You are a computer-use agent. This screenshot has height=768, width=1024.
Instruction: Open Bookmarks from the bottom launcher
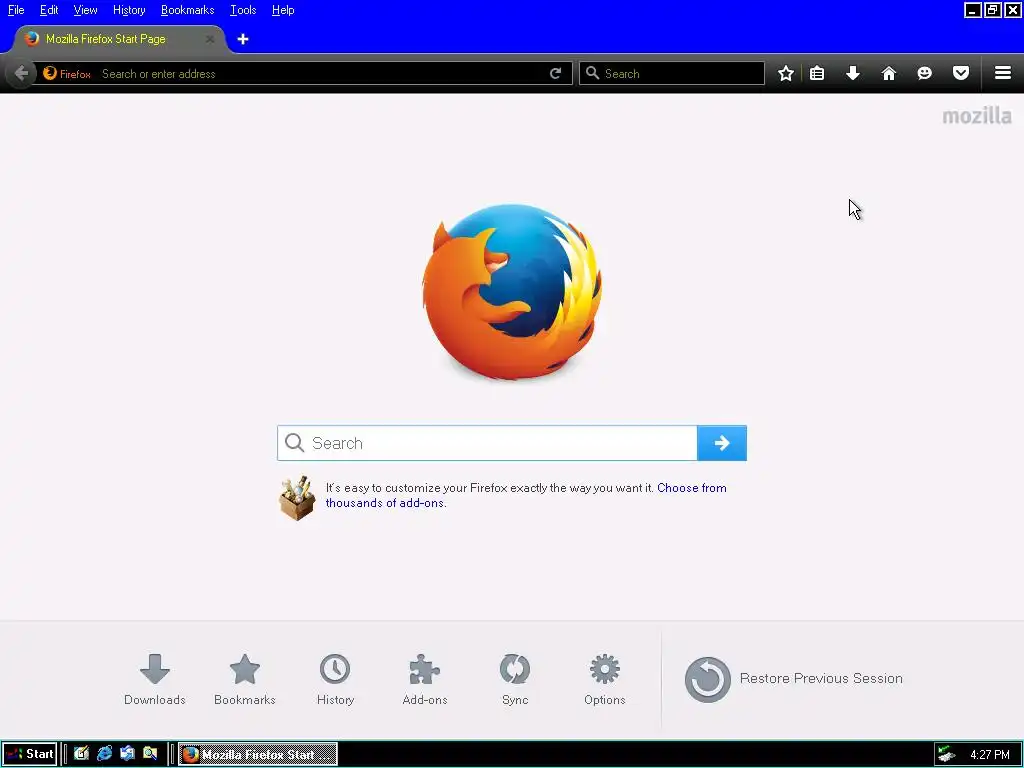[245, 679]
